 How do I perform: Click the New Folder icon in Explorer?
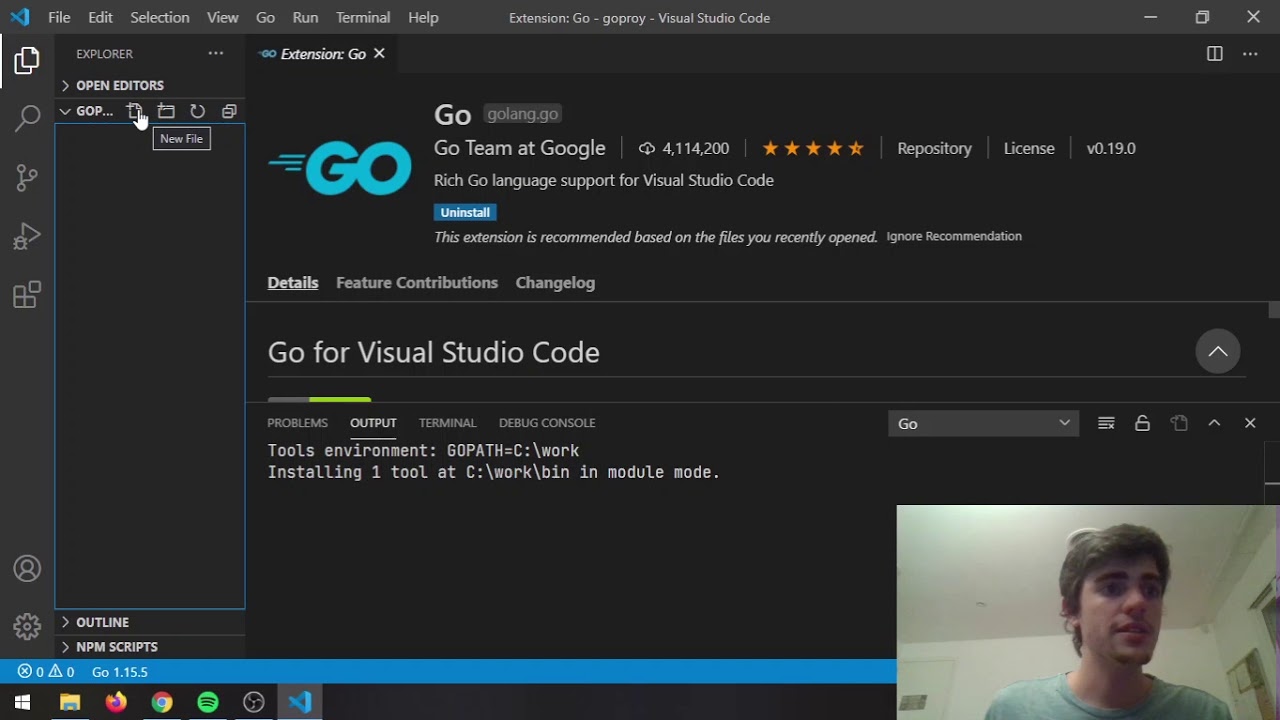[166, 111]
